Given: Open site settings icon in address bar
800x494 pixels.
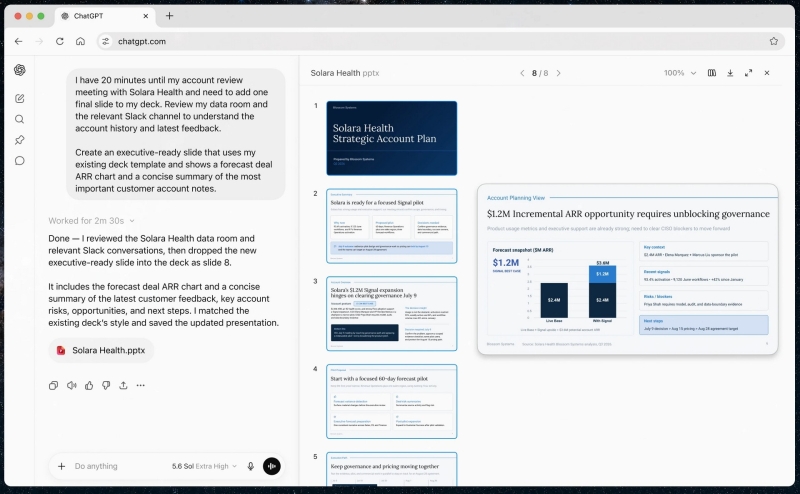Looking at the screenshot, I should point(106,41).
